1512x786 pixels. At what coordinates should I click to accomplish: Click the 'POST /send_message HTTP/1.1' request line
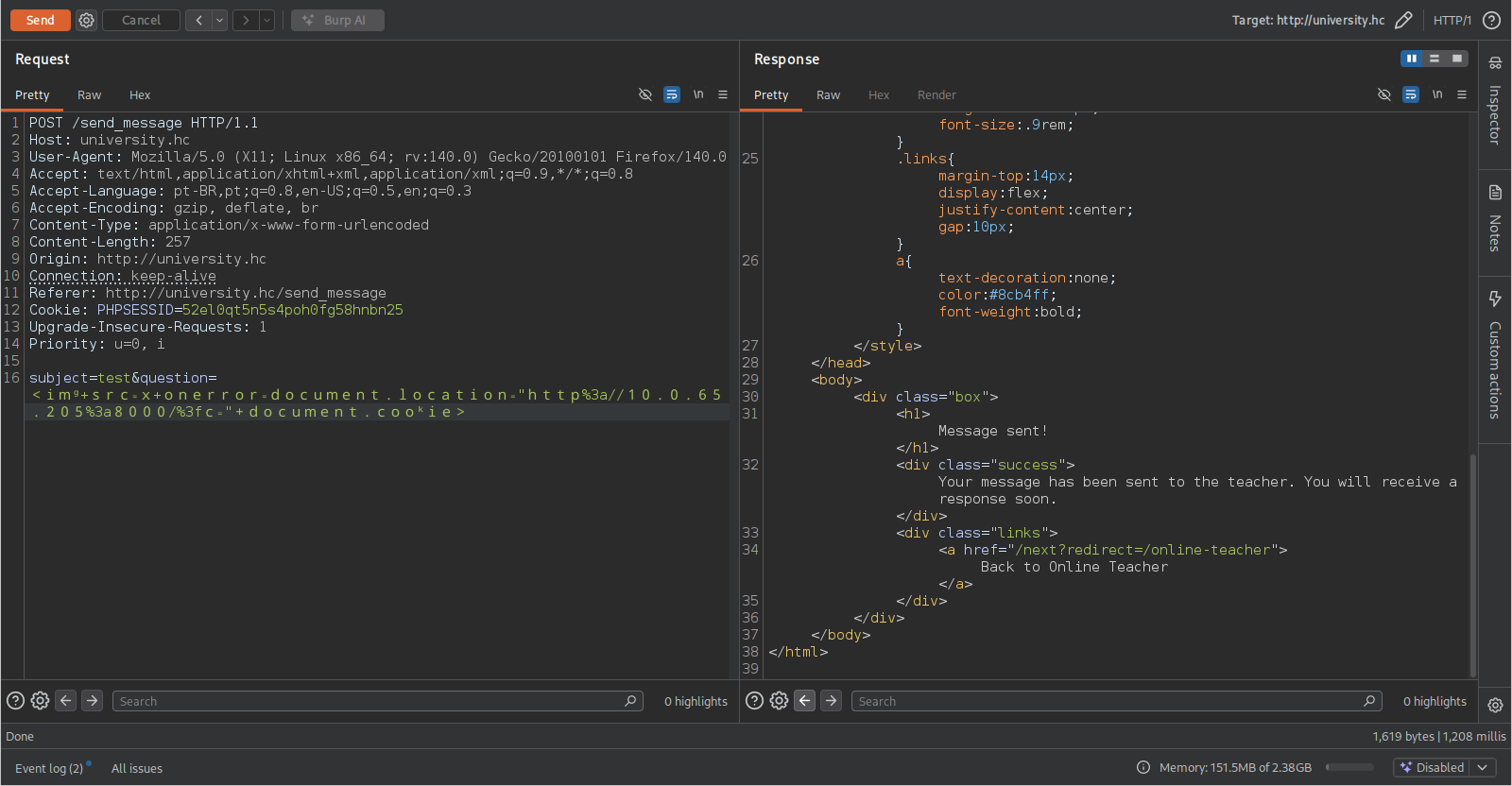[144, 123]
